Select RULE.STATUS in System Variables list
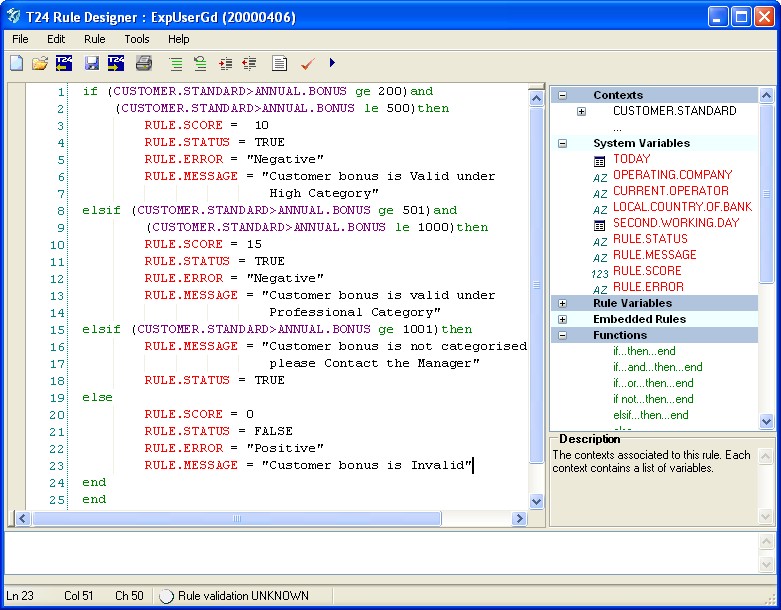This screenshot has height=610, width=781. pyautogui.click(x=650, y=239)
